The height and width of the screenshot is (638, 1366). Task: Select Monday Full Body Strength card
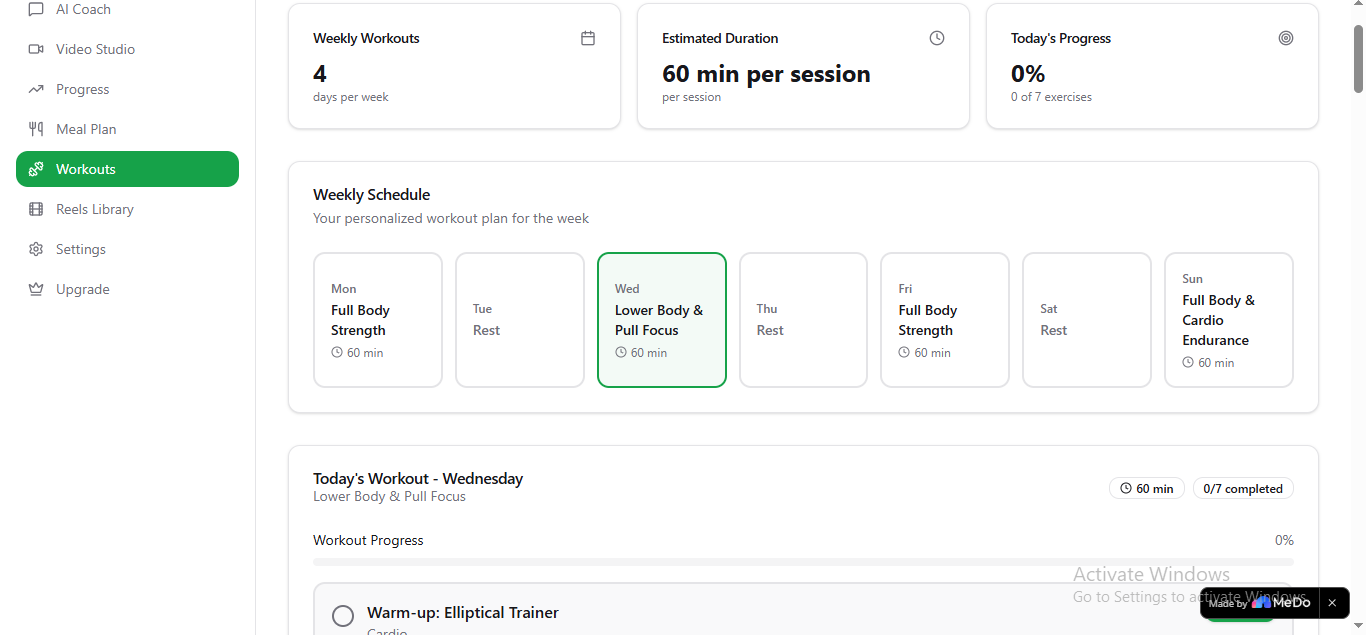378,320
